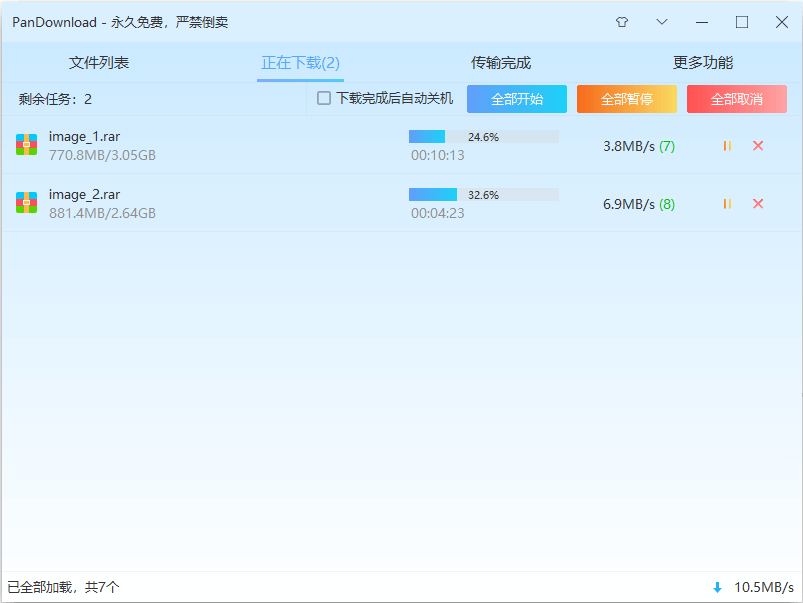Image resolution: width=803 pixels, height=603 pixels.
Task: Click the 全部开始 button
Action: pos(516,99)
